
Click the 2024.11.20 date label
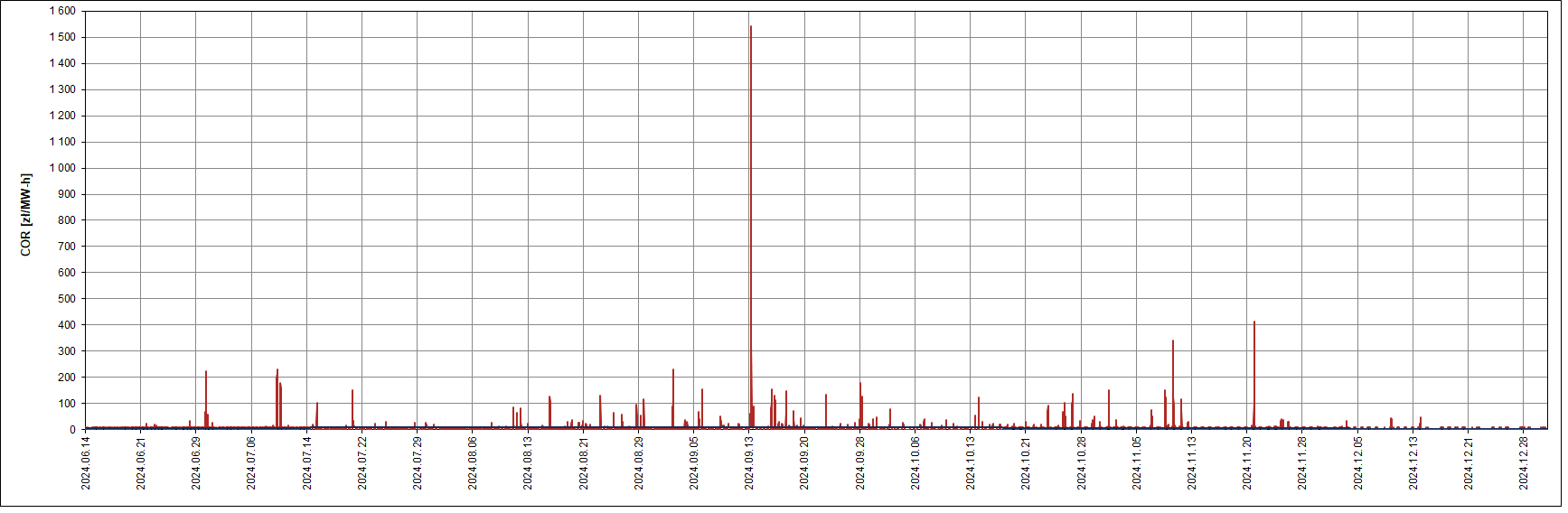pyautogui.click(x=1247, y=463)
